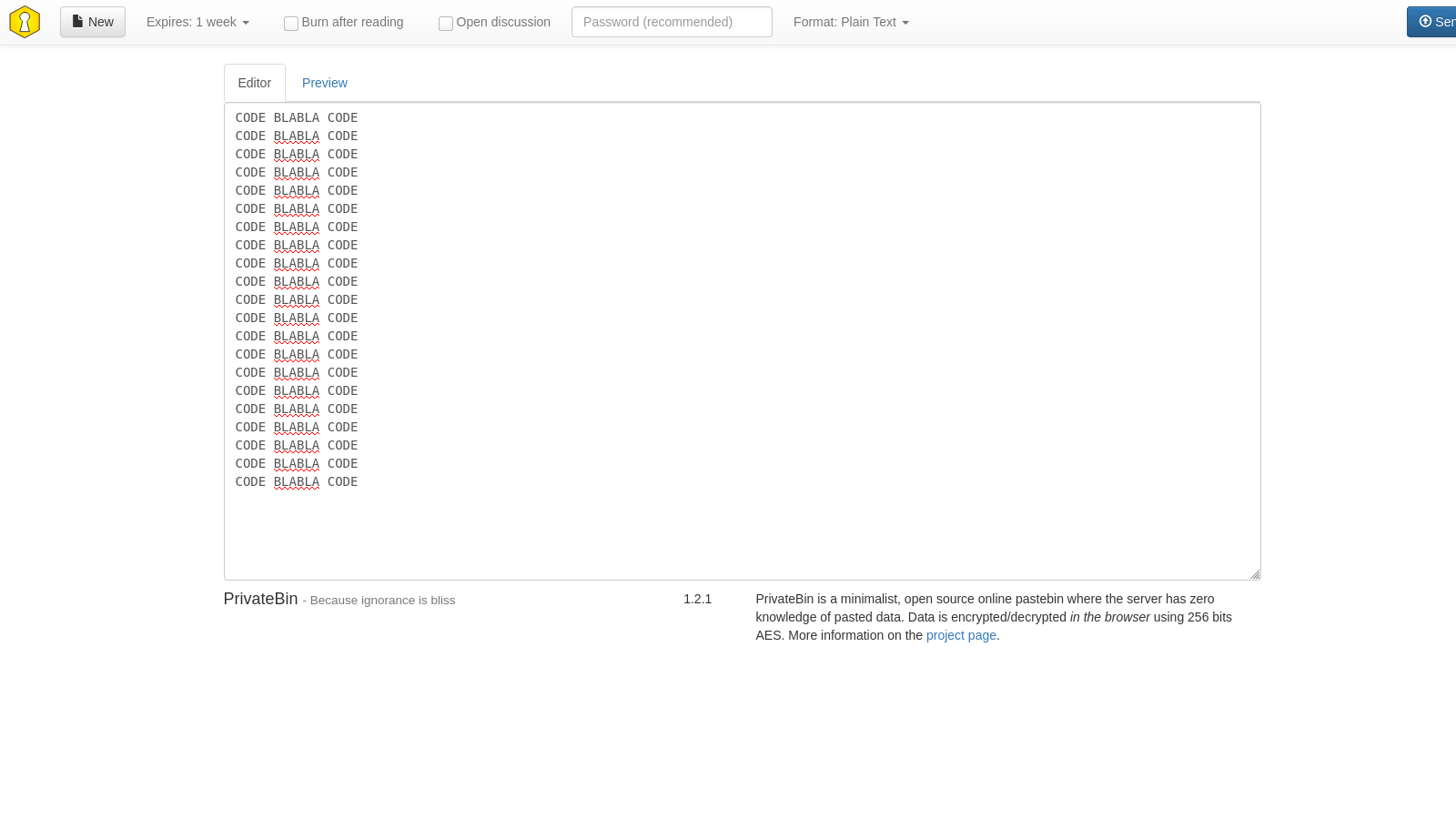
Task: Click the italic "in the browser" text
Action: pyautogui.click(x=1109, y=617)
